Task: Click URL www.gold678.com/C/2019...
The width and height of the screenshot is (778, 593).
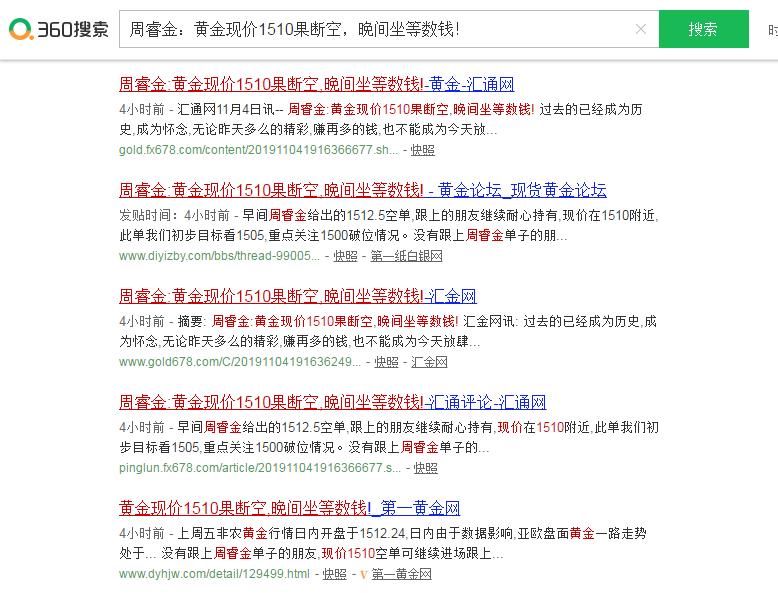Action: tap(240, 362)
